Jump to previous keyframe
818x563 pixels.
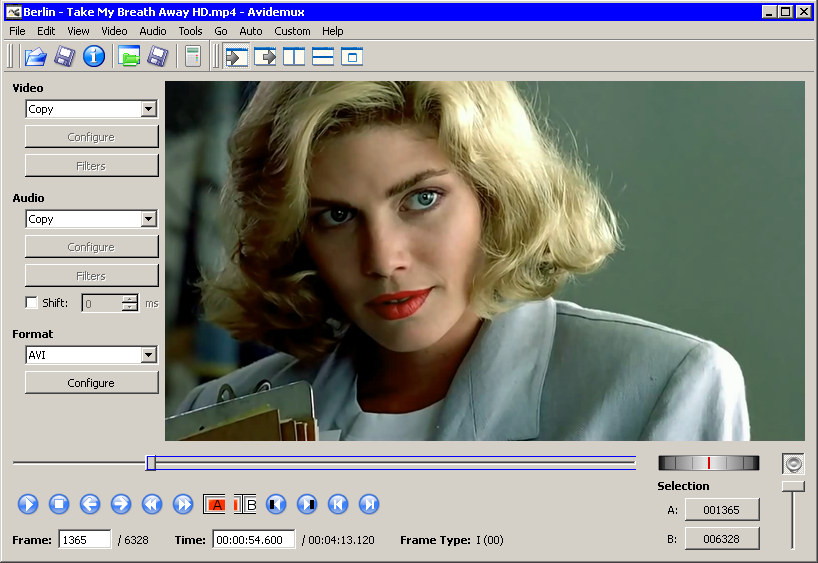point(152,504)
